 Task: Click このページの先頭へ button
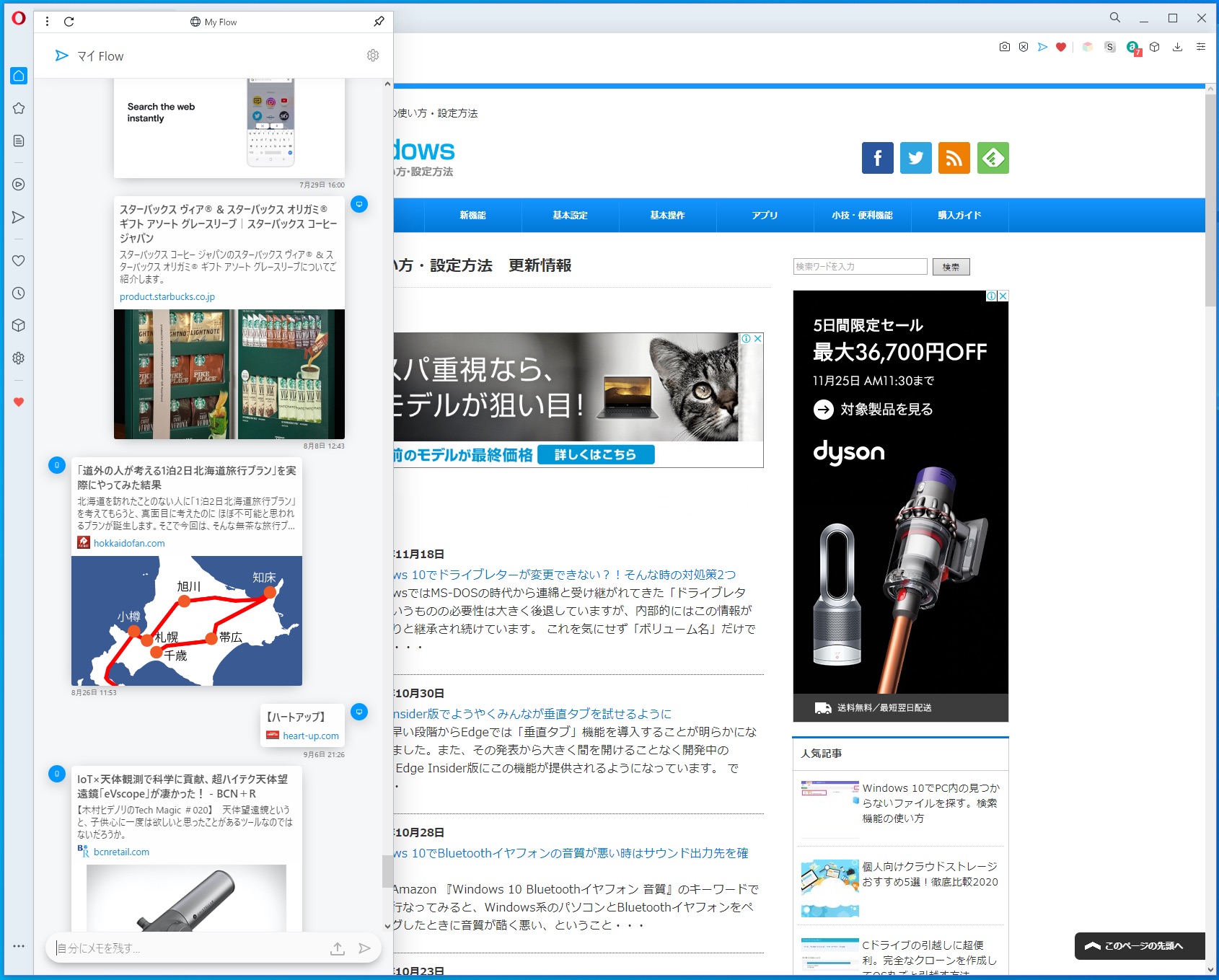pyautogui.click(x=1140, y=946)
